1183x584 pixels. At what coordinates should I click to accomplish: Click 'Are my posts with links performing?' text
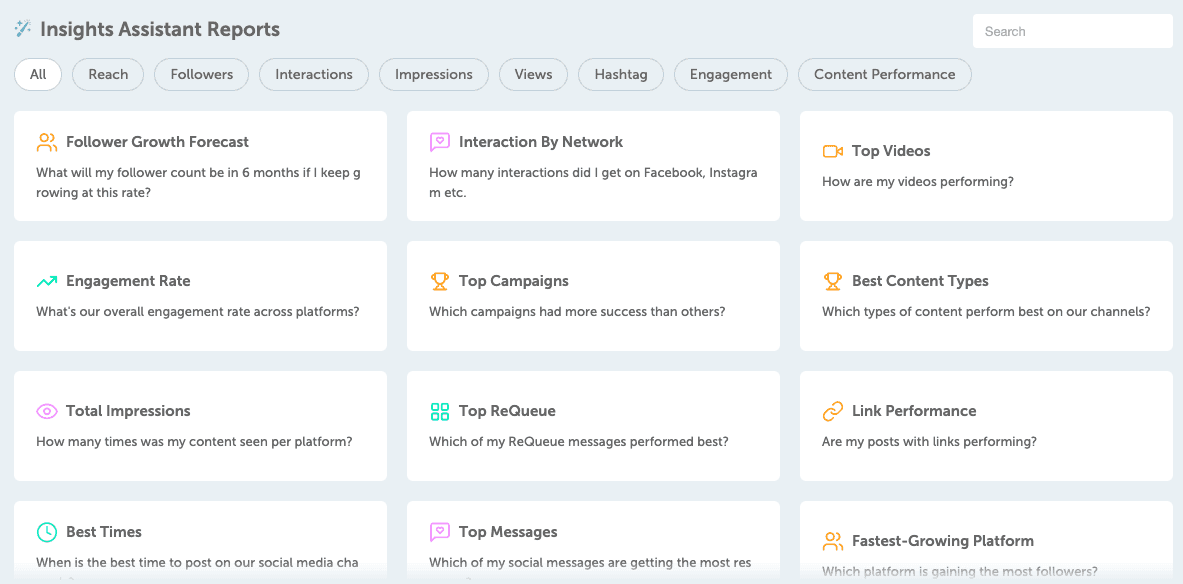pyautogui.click(x=930, y=441)
